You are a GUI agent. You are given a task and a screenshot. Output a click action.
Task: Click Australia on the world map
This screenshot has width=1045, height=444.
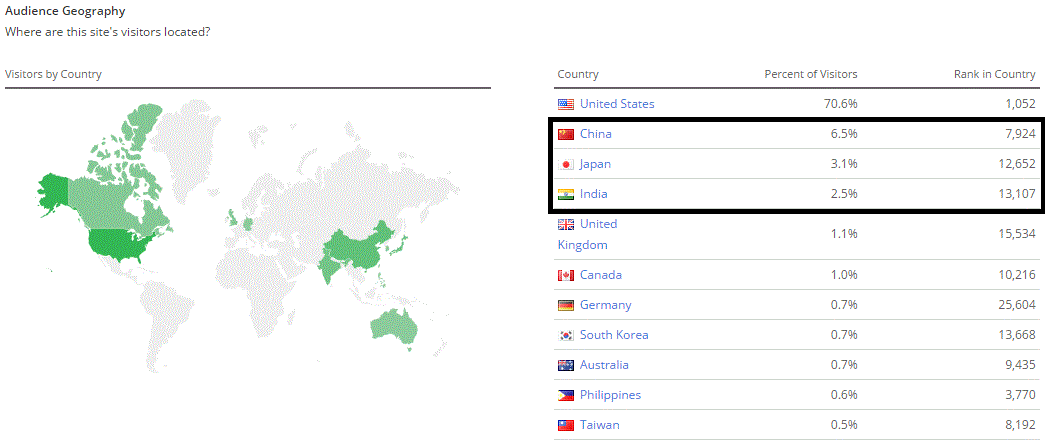(395, 322)
